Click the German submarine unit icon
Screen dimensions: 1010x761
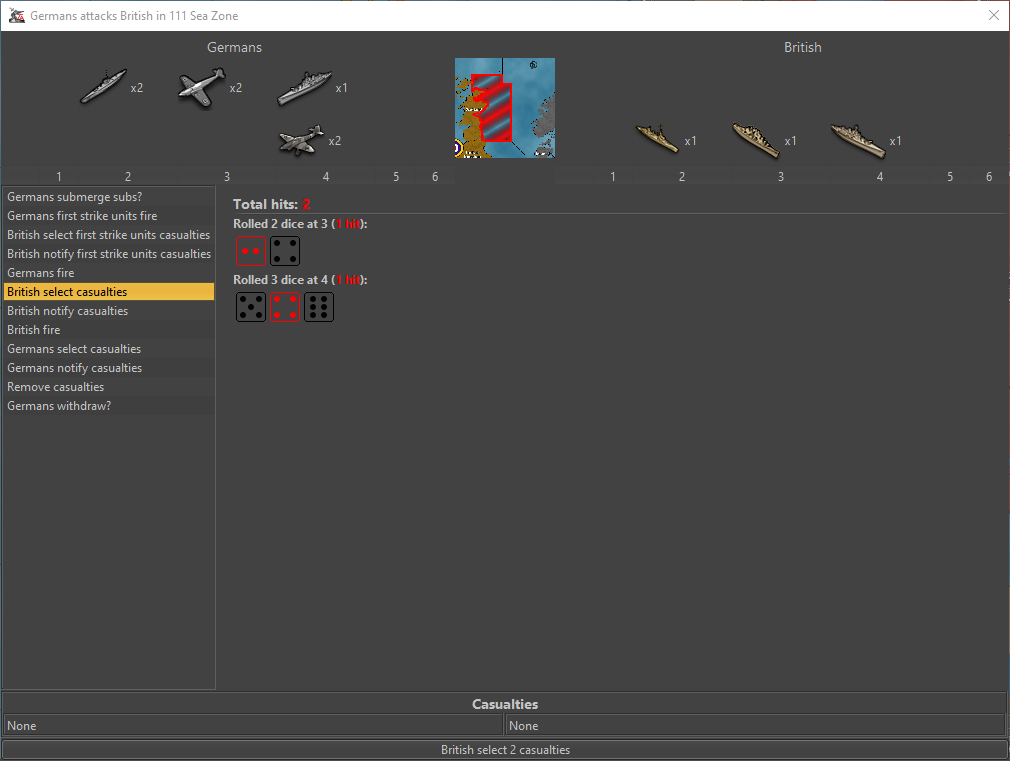103,86
